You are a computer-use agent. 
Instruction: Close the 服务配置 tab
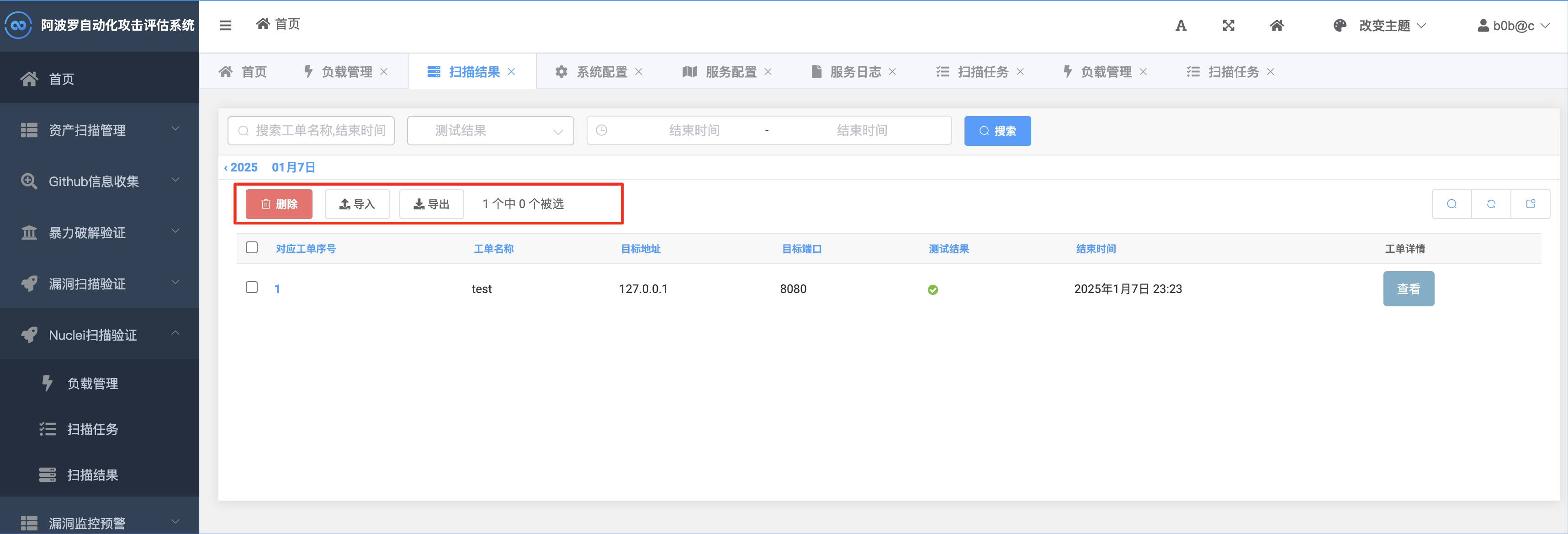pyautogui.click(x=768, y=72)
